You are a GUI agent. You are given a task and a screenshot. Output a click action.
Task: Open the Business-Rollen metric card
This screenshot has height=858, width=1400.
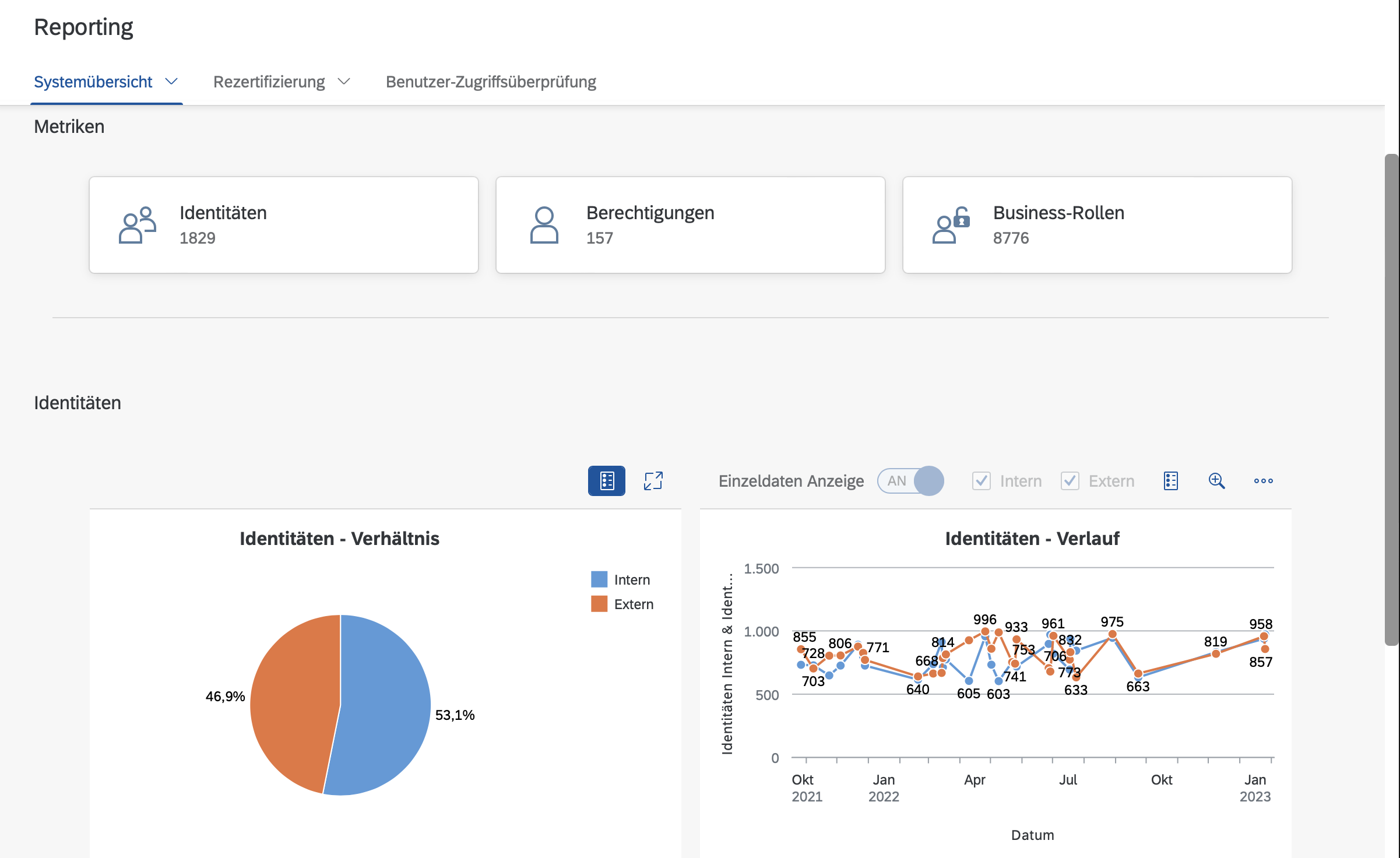[x=1098, y=225]
